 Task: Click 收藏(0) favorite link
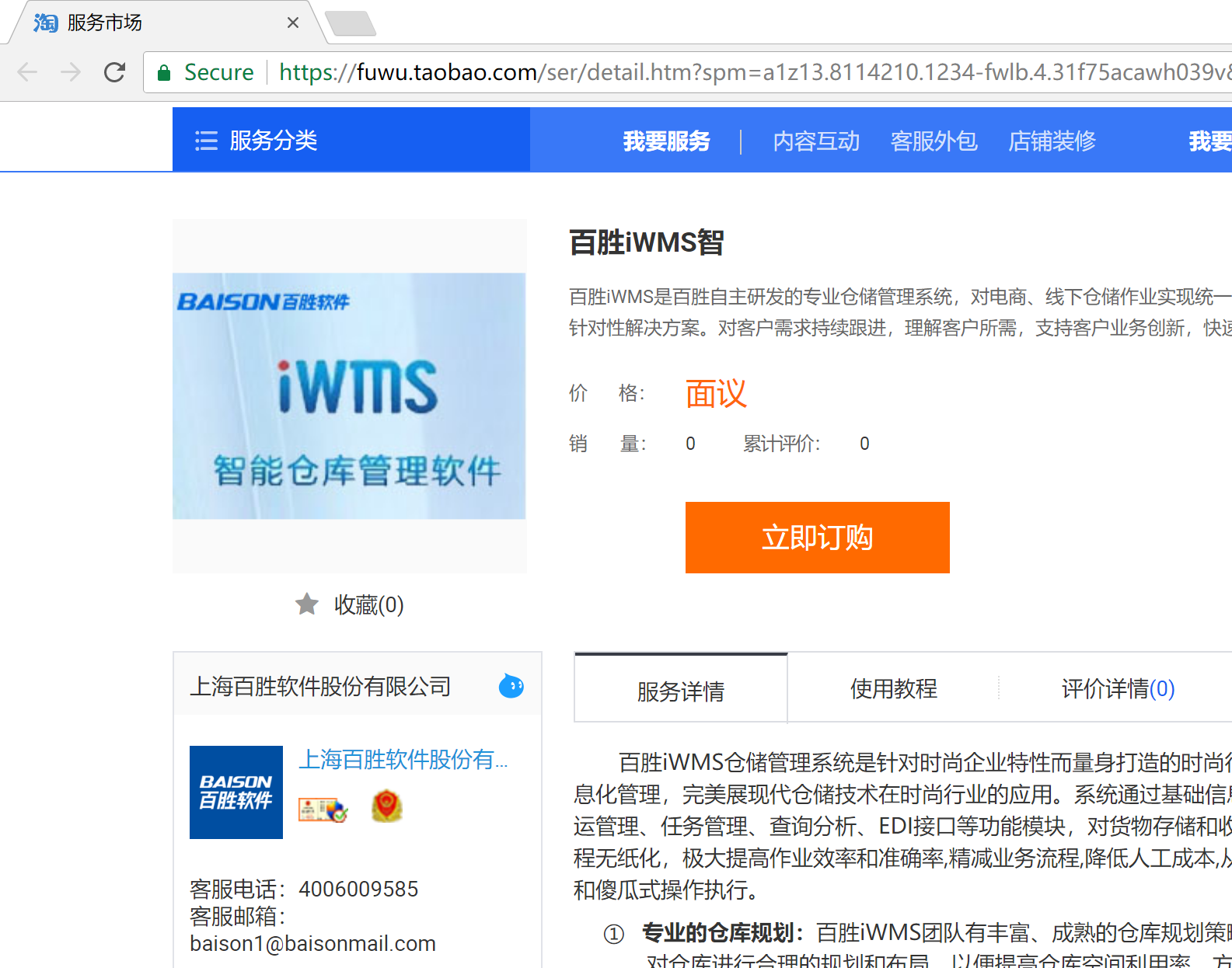(368, 604)
